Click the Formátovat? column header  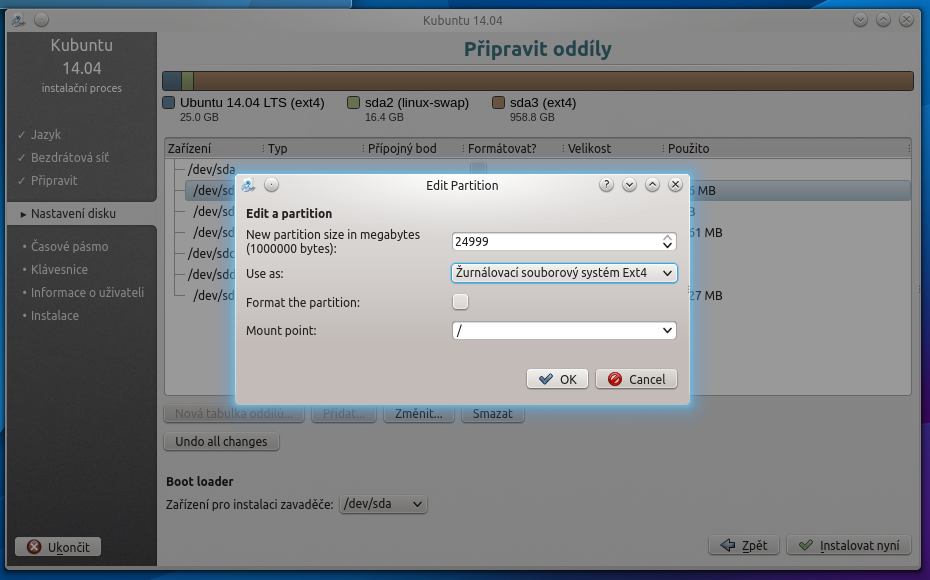[514, 148]
